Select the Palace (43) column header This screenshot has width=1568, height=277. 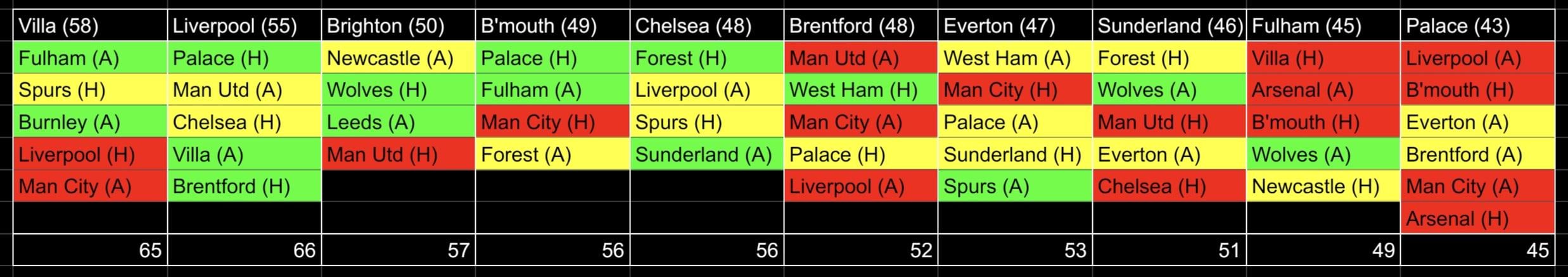(x=1477, y=26)
